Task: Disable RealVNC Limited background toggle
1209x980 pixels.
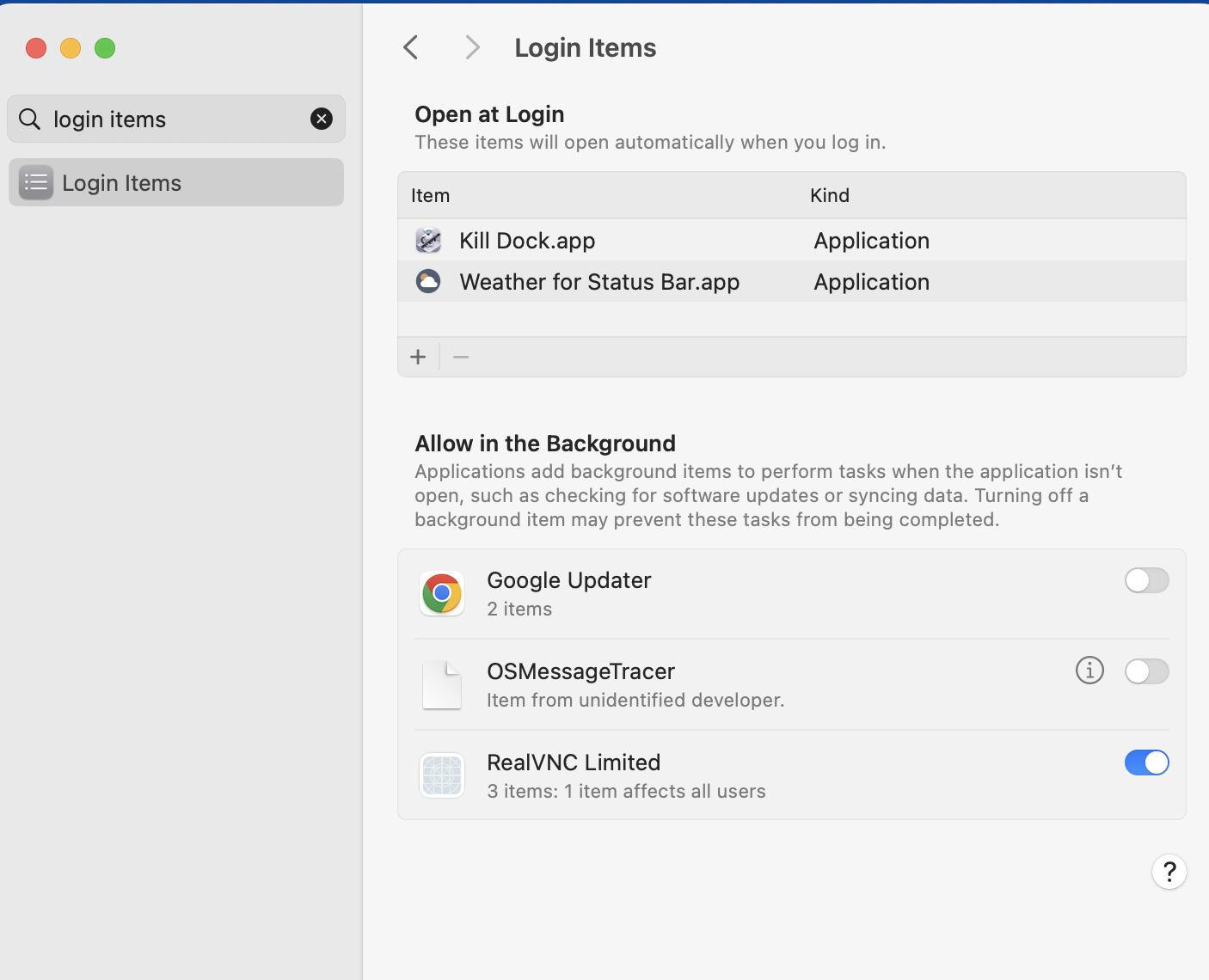Action: (1146, 763)
